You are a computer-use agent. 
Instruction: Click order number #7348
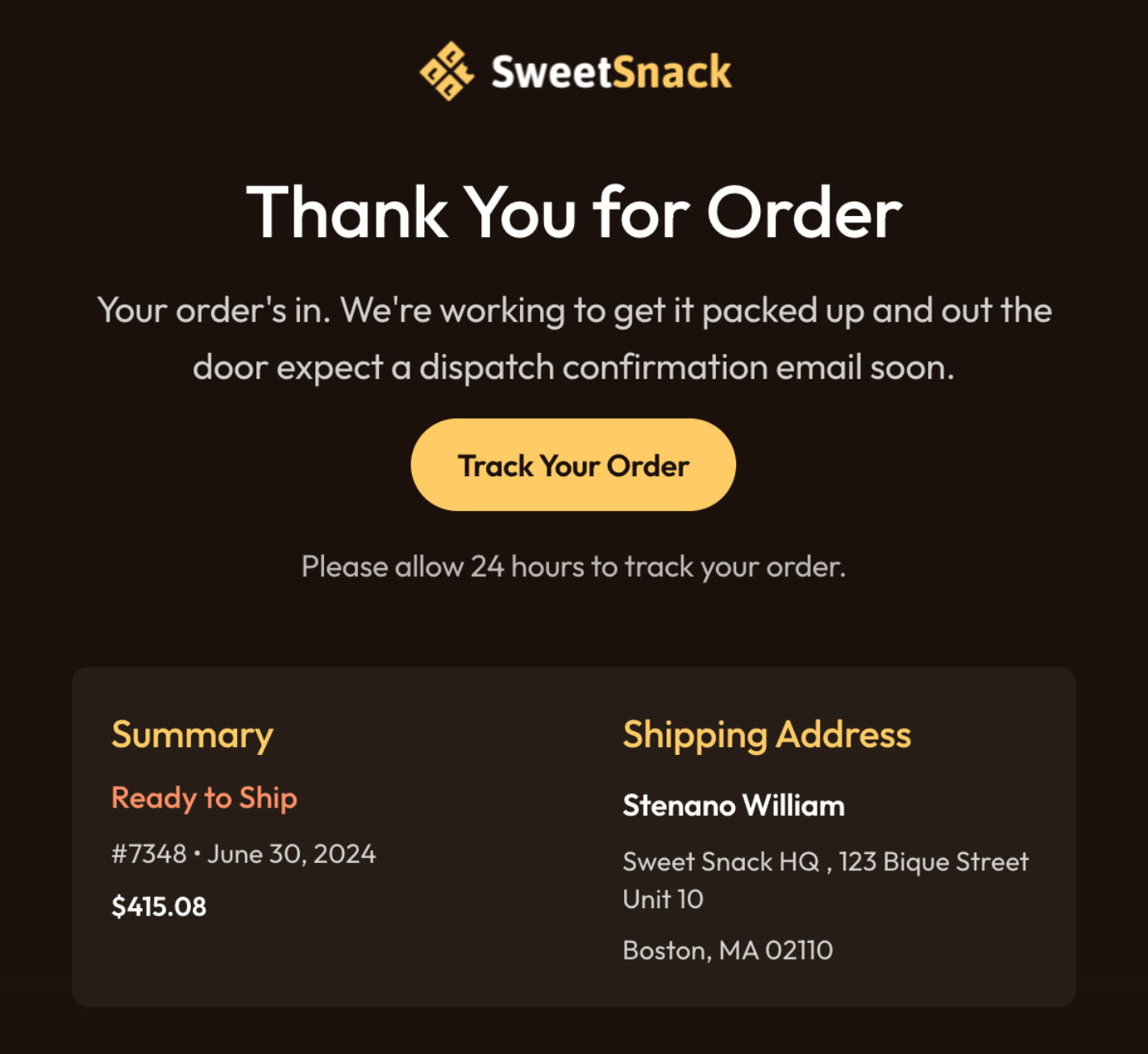tap(149, 854)
